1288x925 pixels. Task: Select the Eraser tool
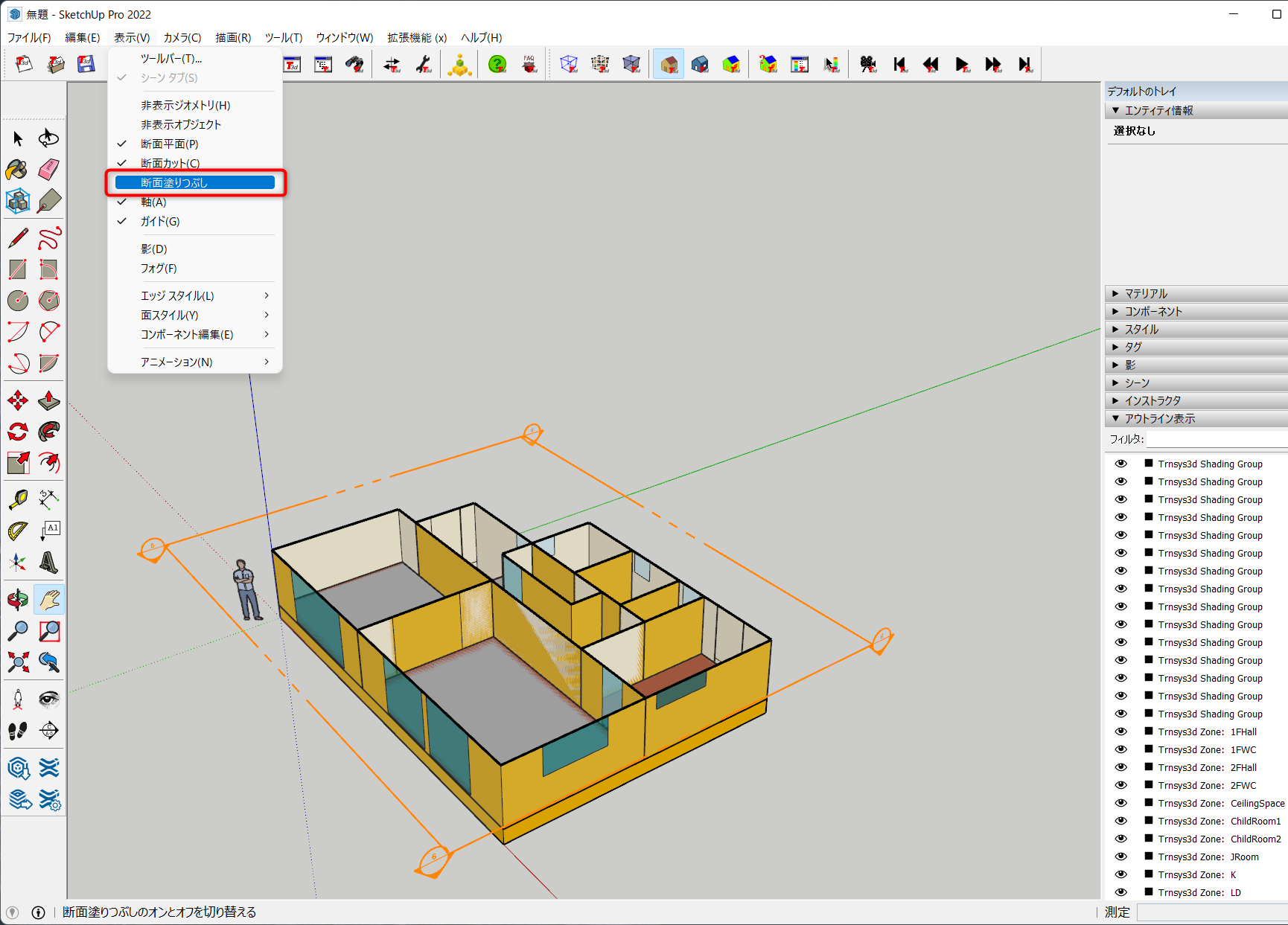click(49, 169)
